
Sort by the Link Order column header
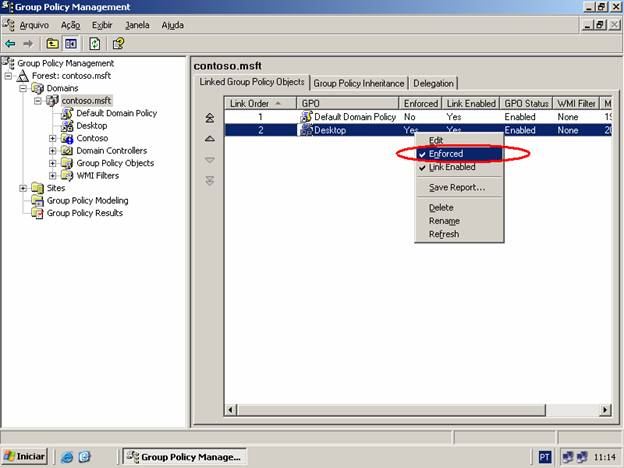(x=261, y=103)
